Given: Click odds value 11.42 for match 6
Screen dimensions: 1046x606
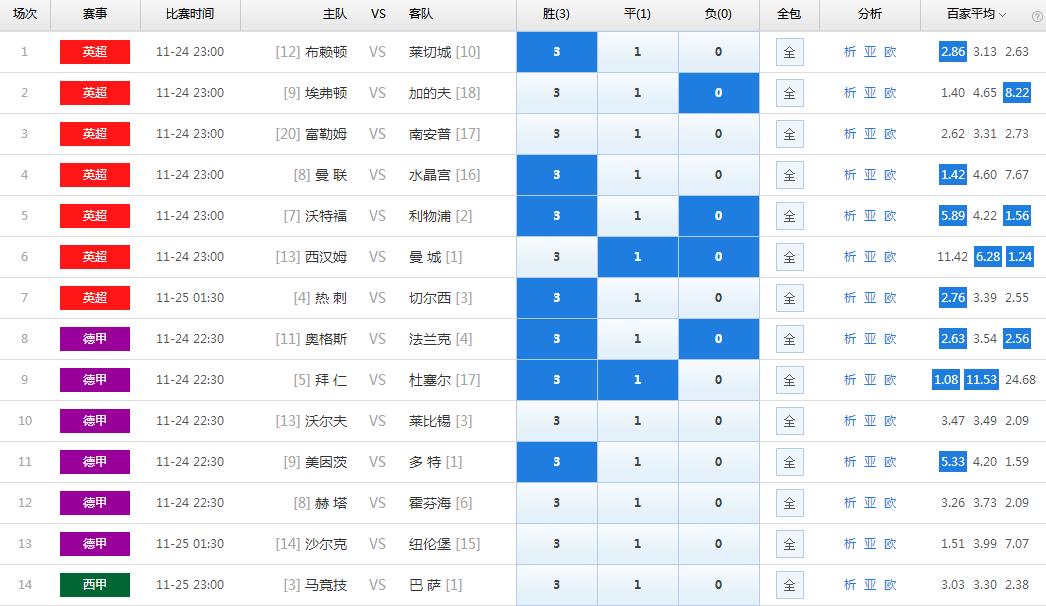Looking at the screenshot, I should pos(952,257).
